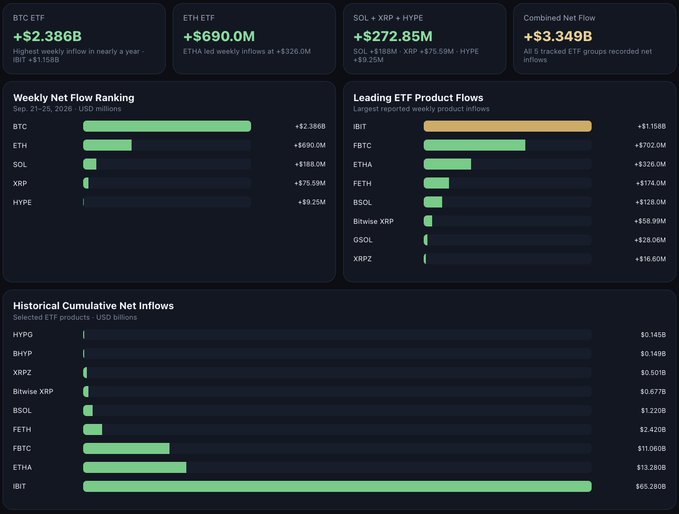Click the ETH bar in Weekly Net Flow Ranking
The height and width of the screenshot is (514, 679).
(107, 145)
